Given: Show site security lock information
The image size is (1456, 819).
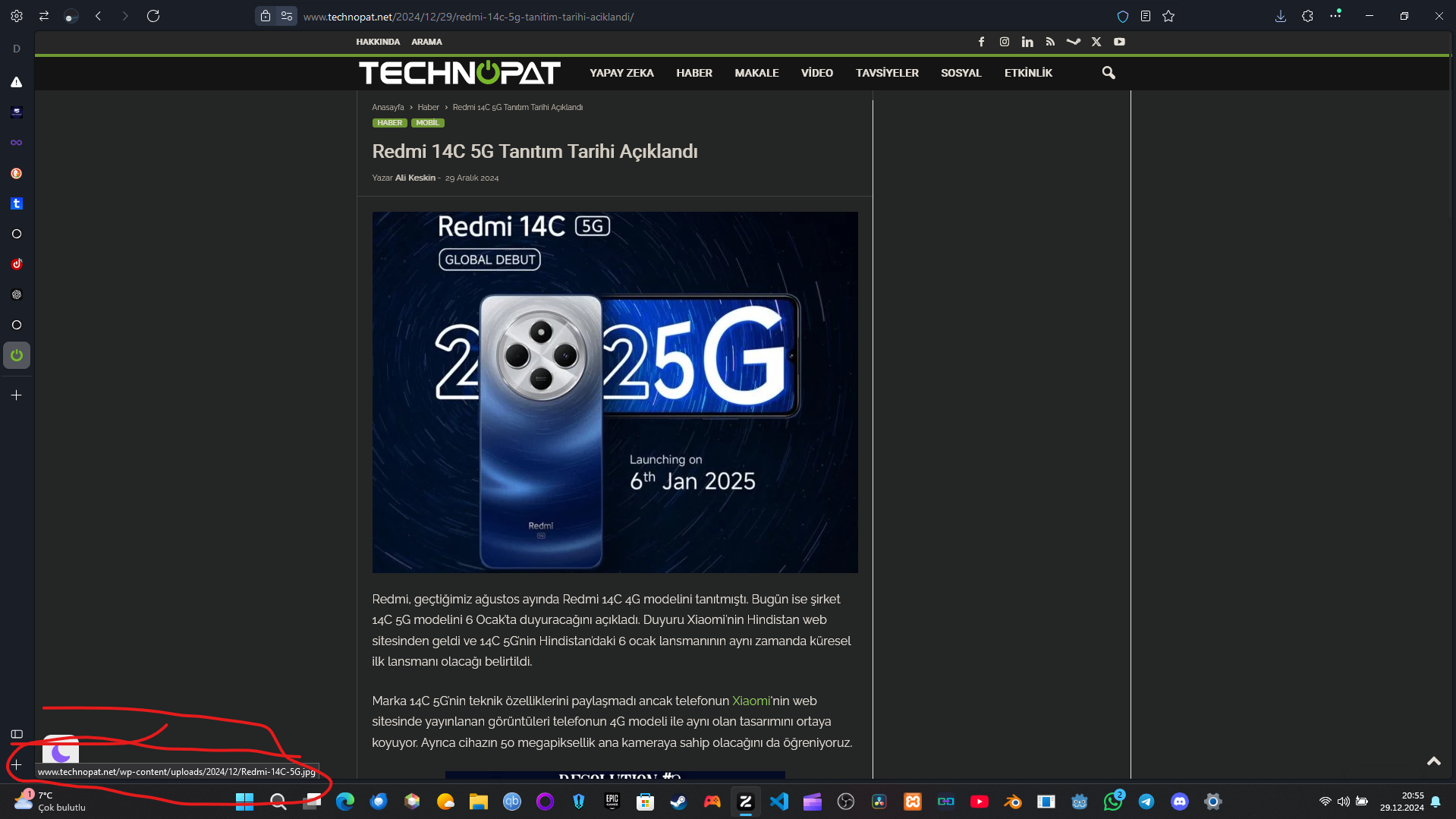Looking at the screenshot, I should [266, 16].
